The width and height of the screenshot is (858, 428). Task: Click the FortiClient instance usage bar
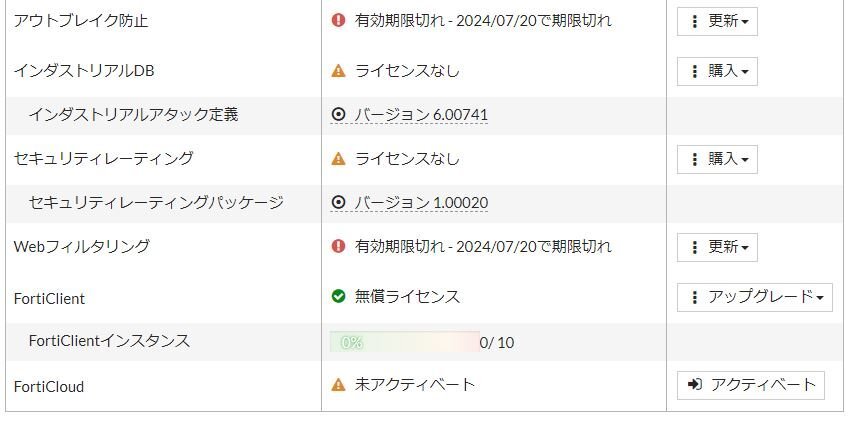click(x=404, y=342)
